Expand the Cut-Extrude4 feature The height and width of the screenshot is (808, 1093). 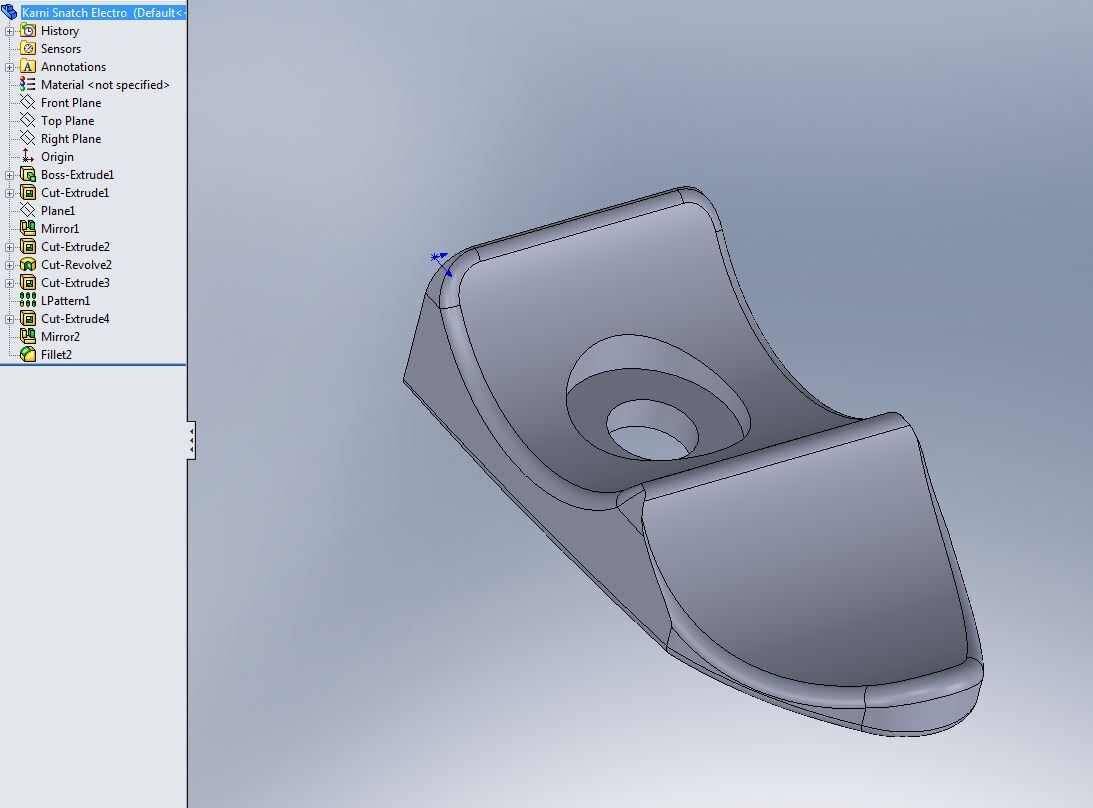tap(9, 319)
